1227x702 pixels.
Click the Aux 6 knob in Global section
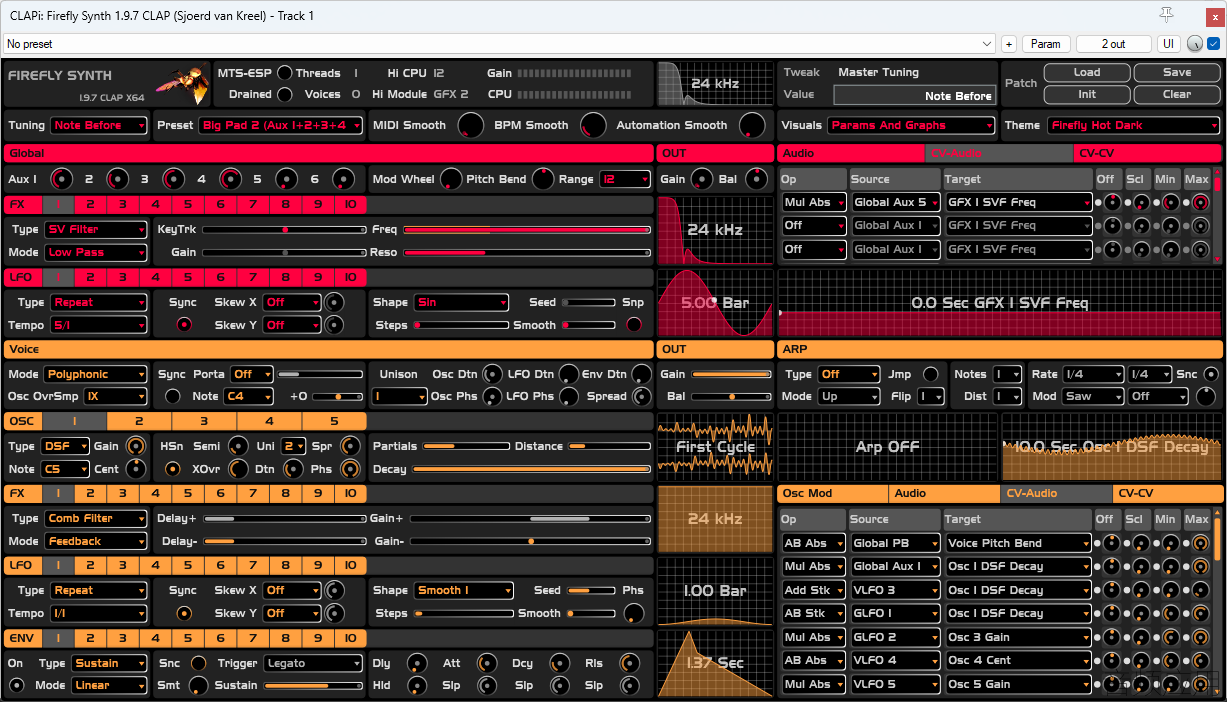point(343,179)
